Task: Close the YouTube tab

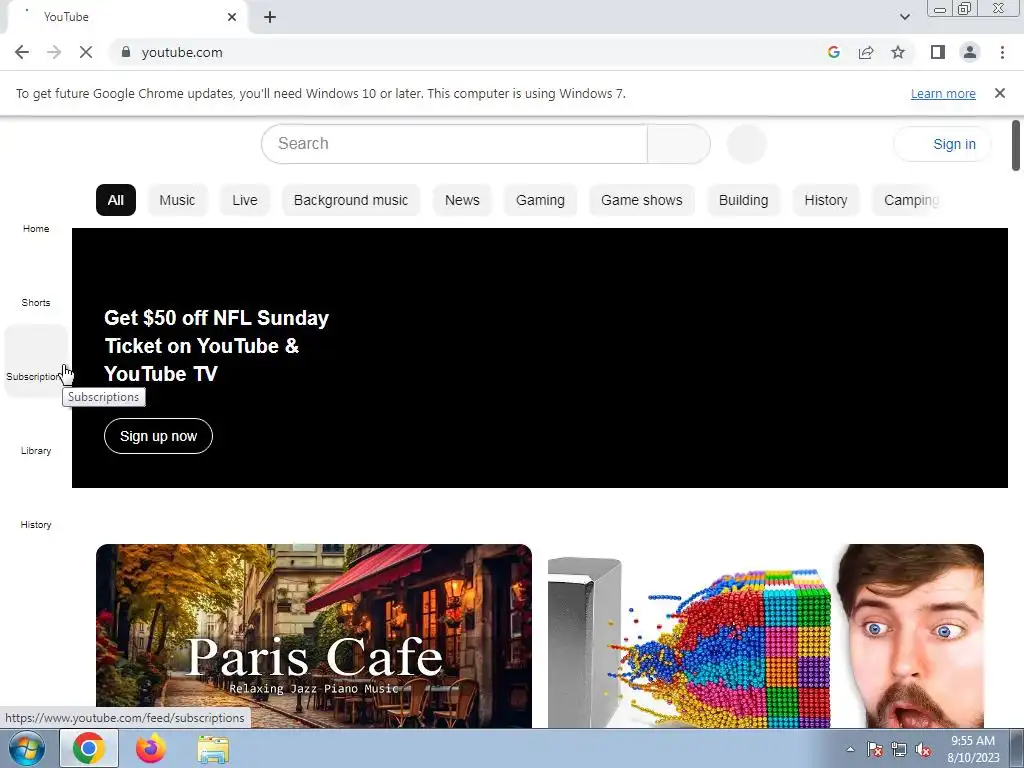Action: (x=232, y=17)
